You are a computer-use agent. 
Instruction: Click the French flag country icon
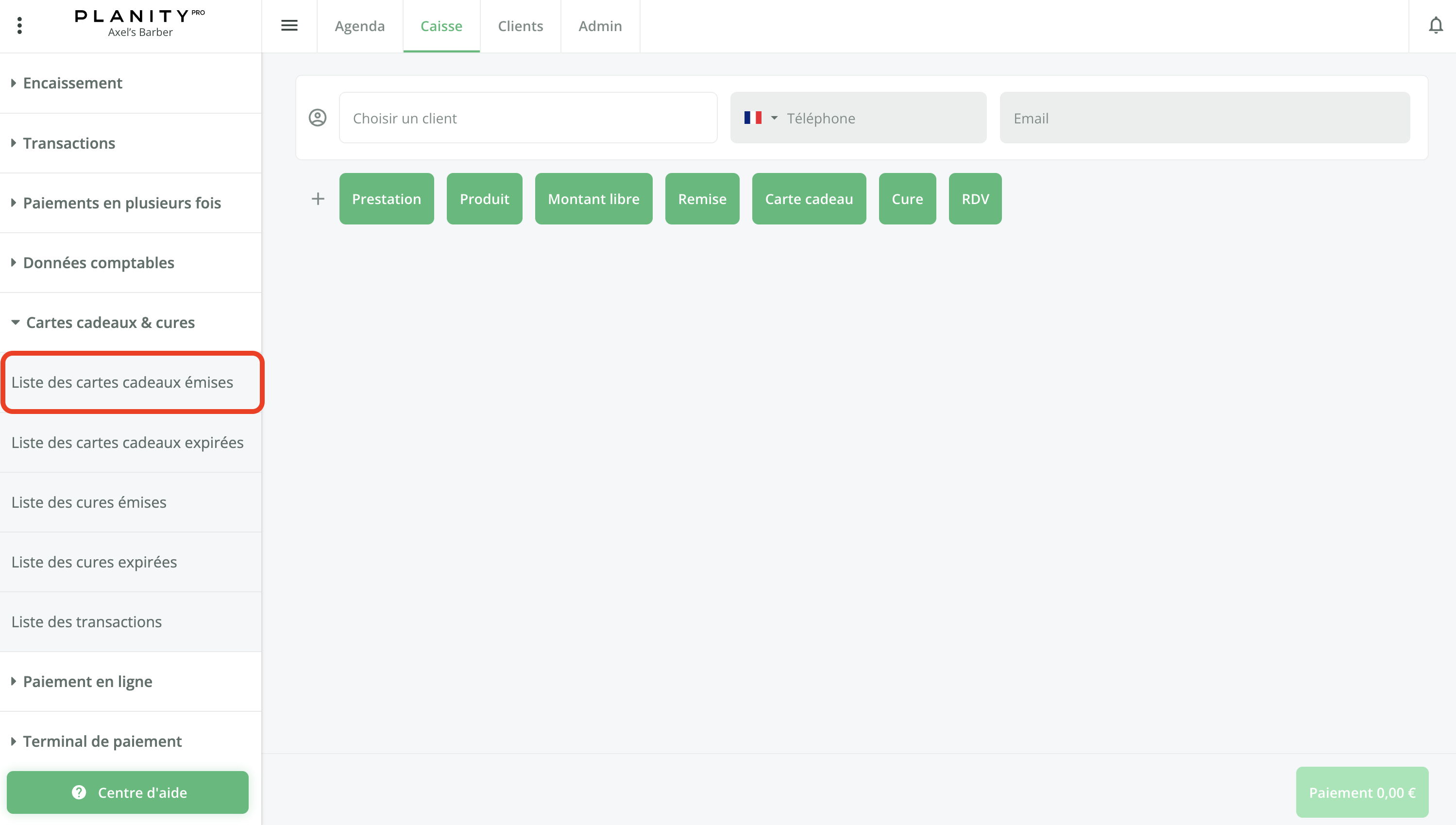coord(753,118)
